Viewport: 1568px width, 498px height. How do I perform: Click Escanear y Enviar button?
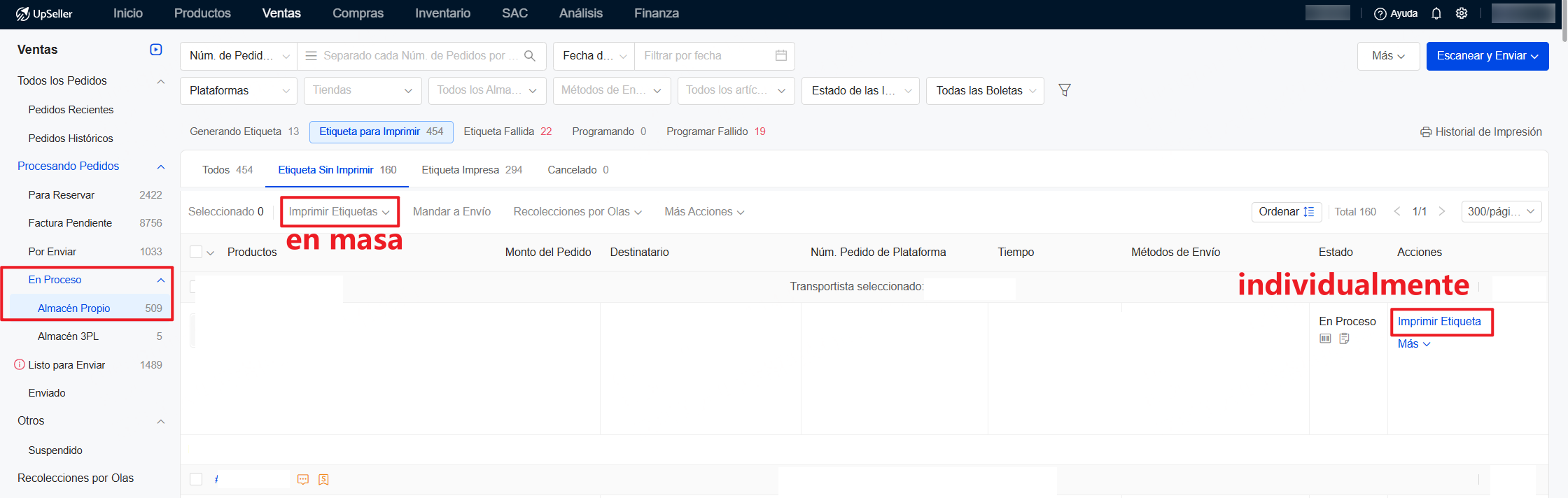[x=1487, y=56]
